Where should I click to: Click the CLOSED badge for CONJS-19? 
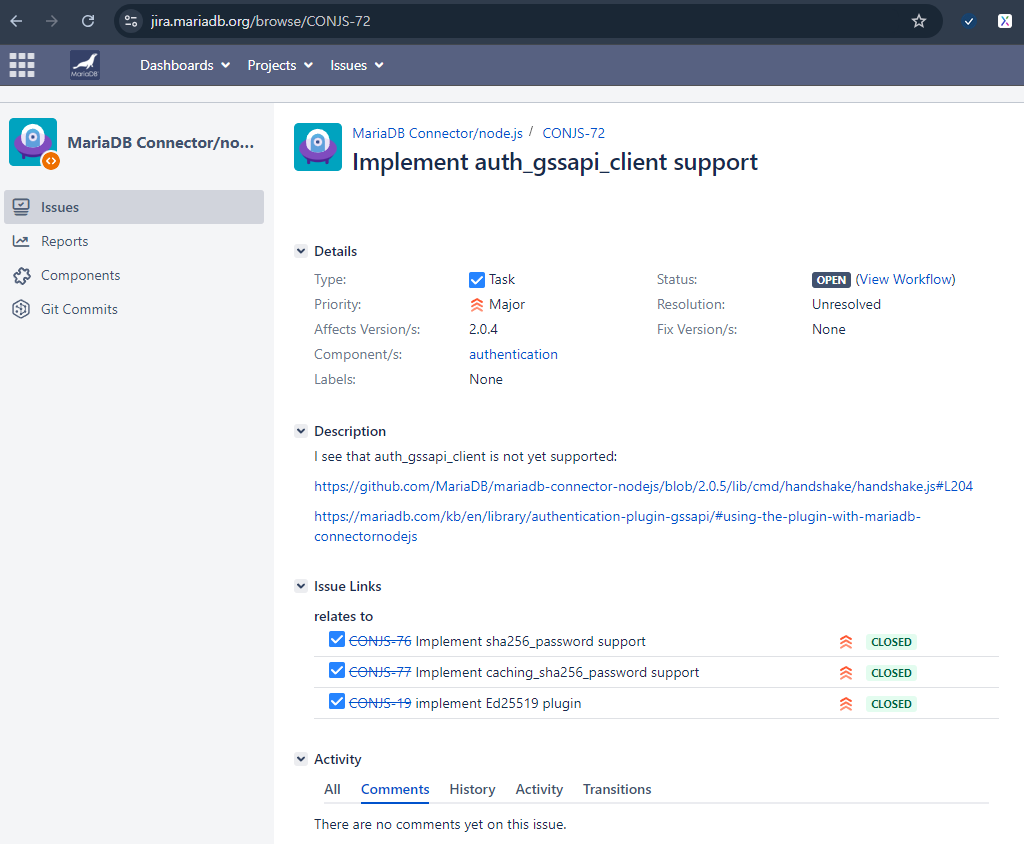pos(891,704)
